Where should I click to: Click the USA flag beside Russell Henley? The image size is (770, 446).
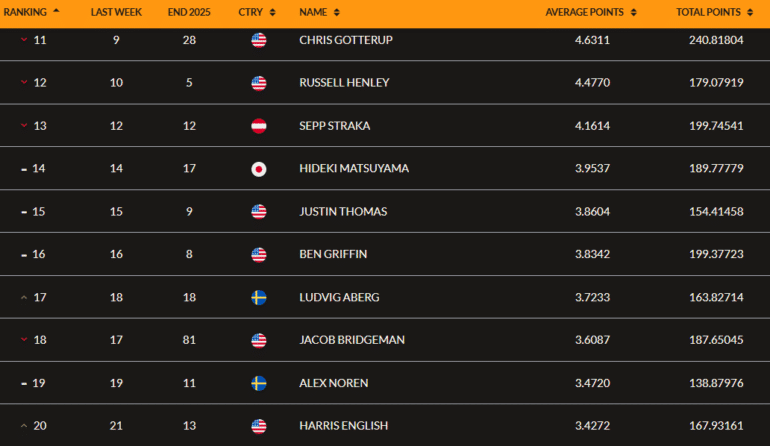(x=259, y=83)
